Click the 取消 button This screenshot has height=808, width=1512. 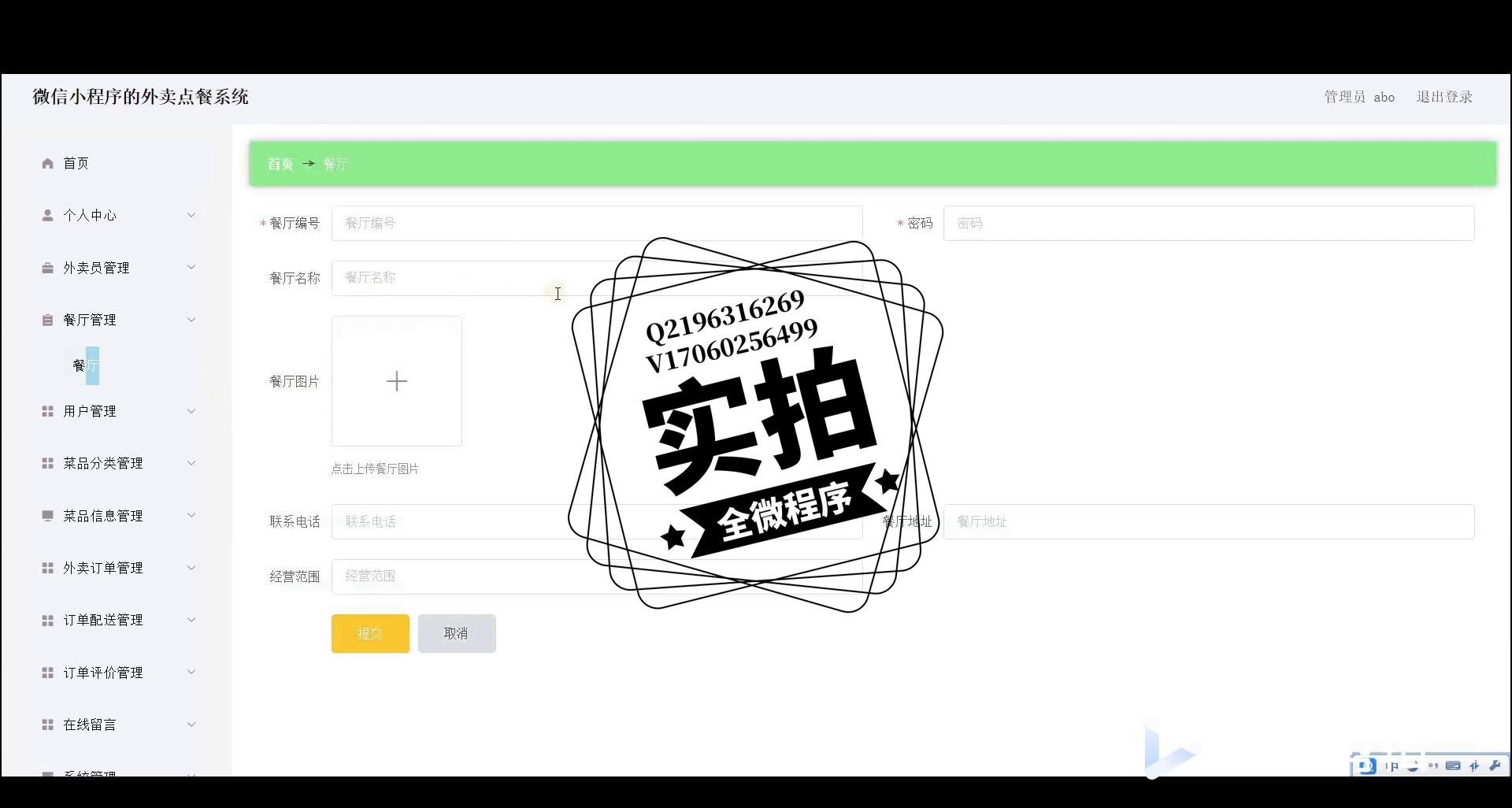(457, 633)
